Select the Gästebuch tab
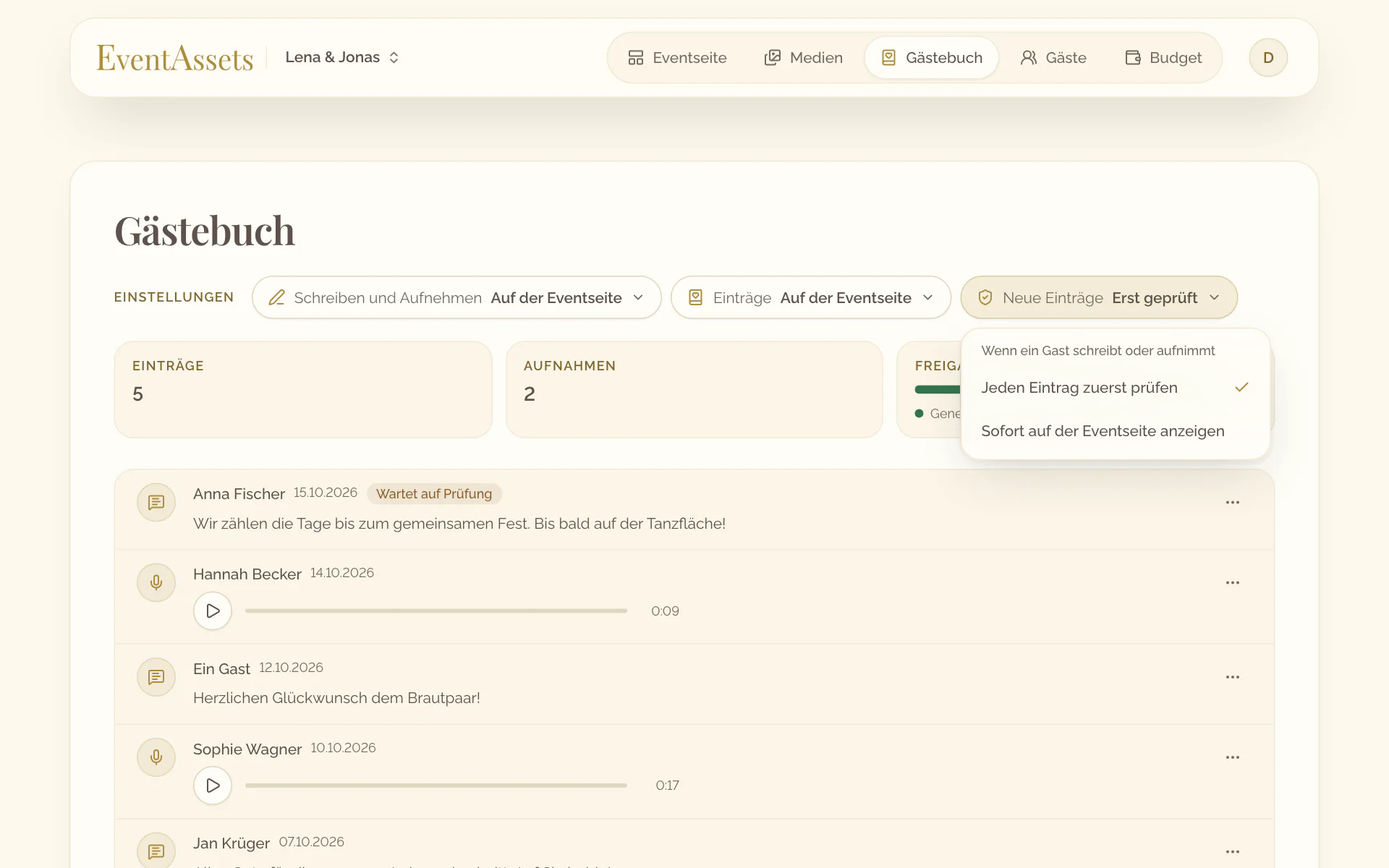 pyautogui.click(x=932, y=58)
